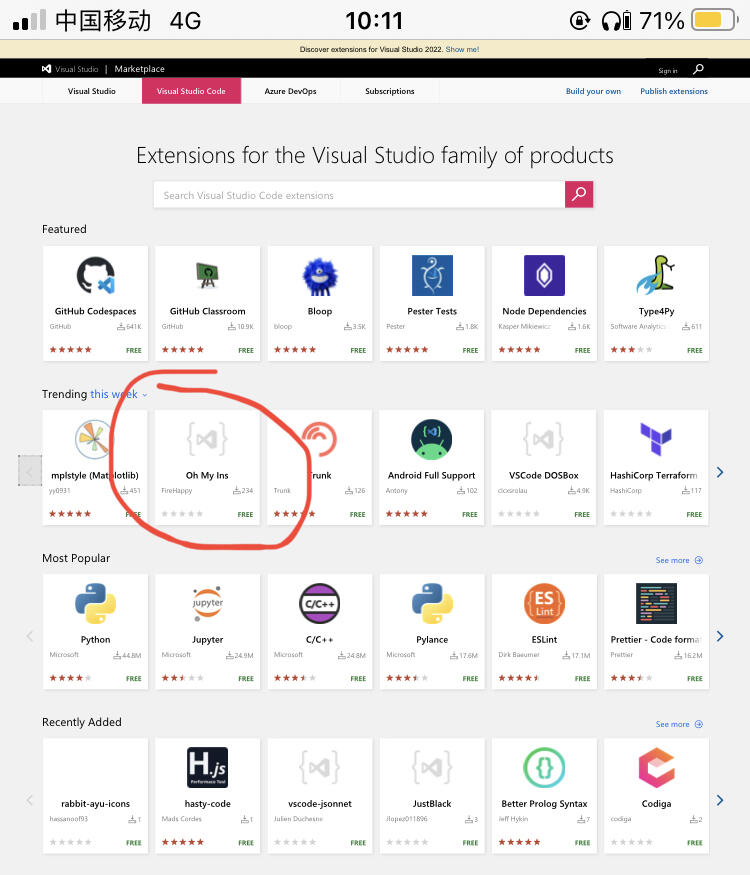Image resolution: width=750 pixels, height=875 pixels.
Task: Click the Sign in link
Action: (x=667, y=70)
